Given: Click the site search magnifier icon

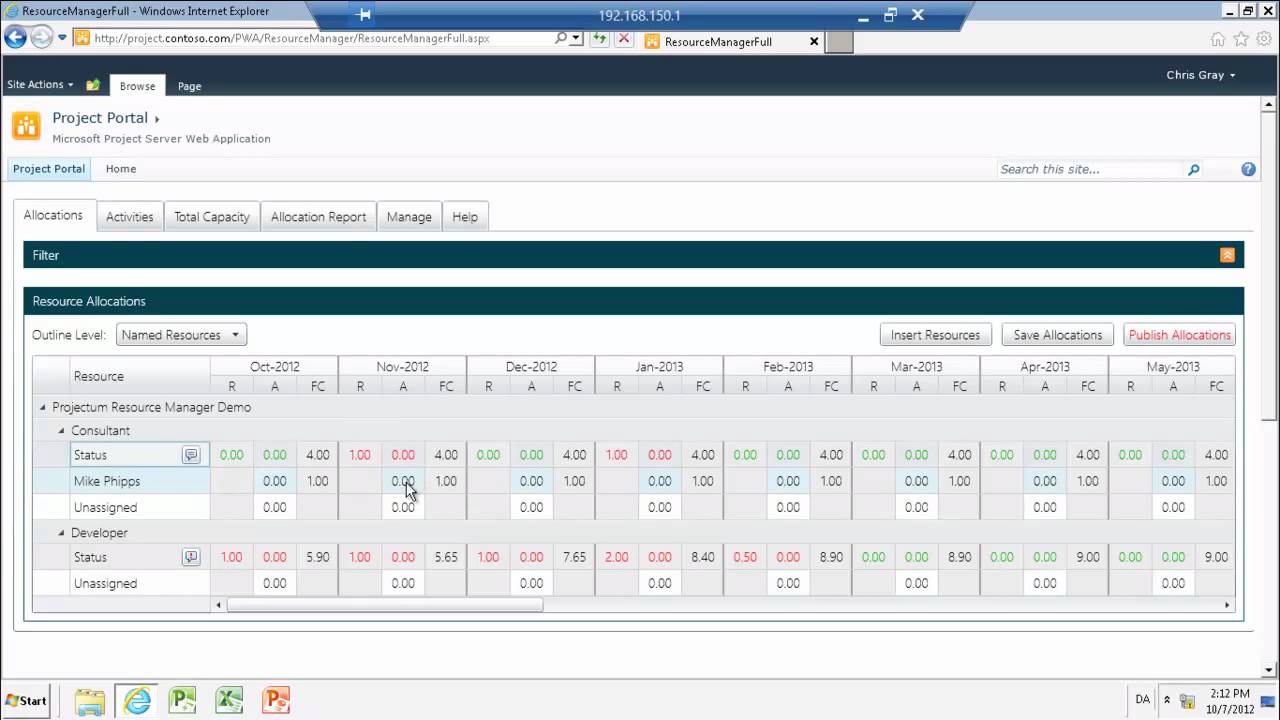Looking at the screenshot, I should tap(1193, 170).
